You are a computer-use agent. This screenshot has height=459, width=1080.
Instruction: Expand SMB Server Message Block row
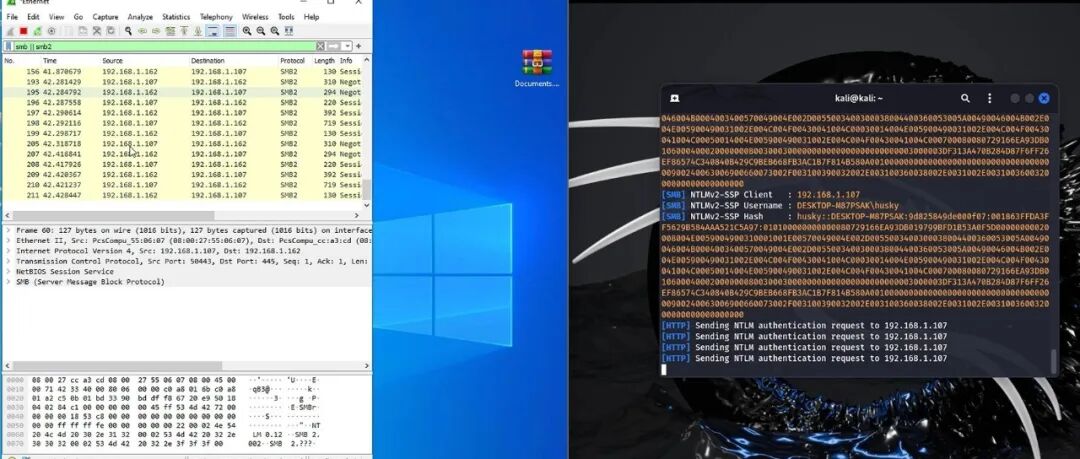pos(8,282)
